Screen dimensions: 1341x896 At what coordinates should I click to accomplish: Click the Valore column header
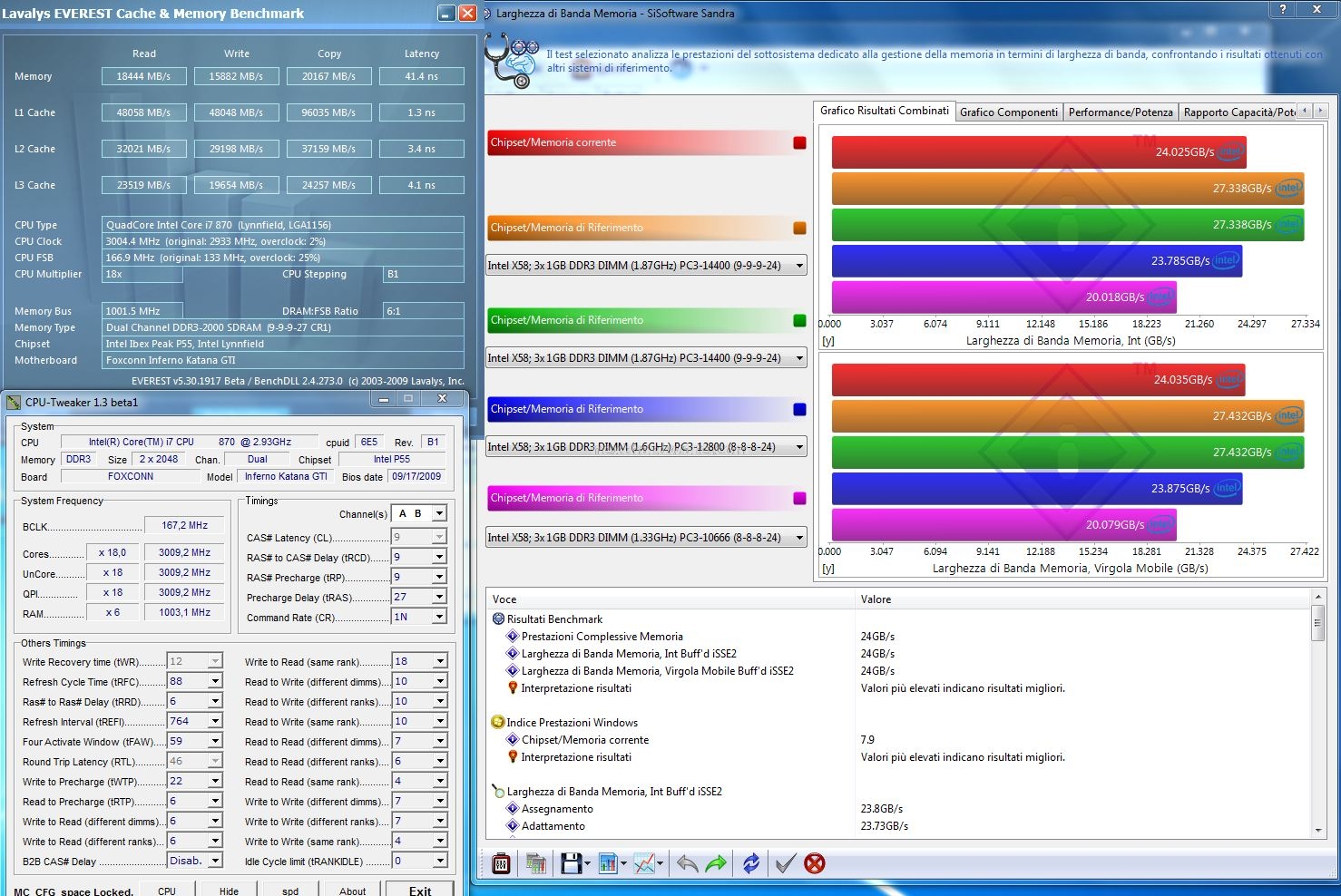pos(1083,599)
